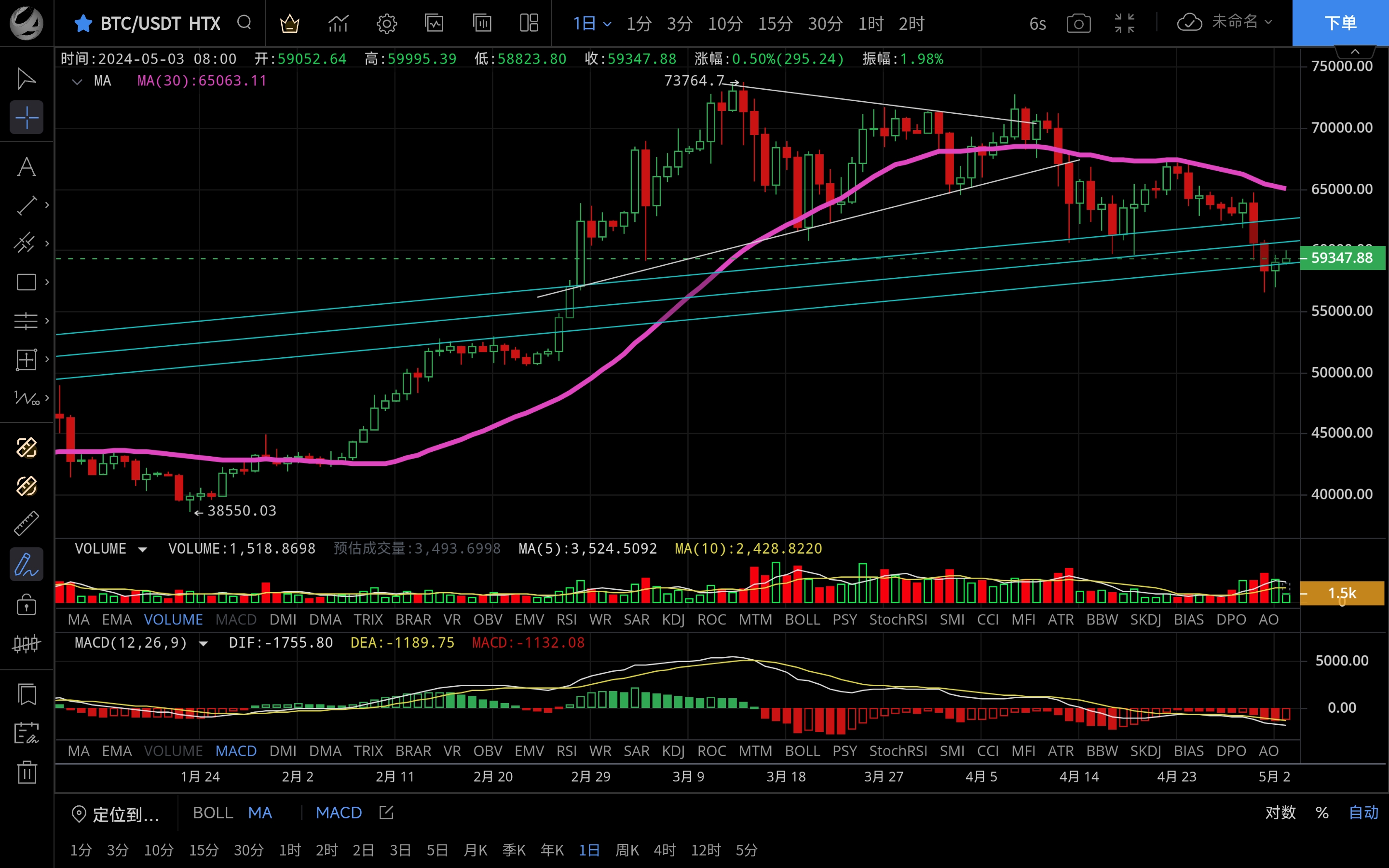
Task: Click the 下单 order button
Action: coord(1340,23)
